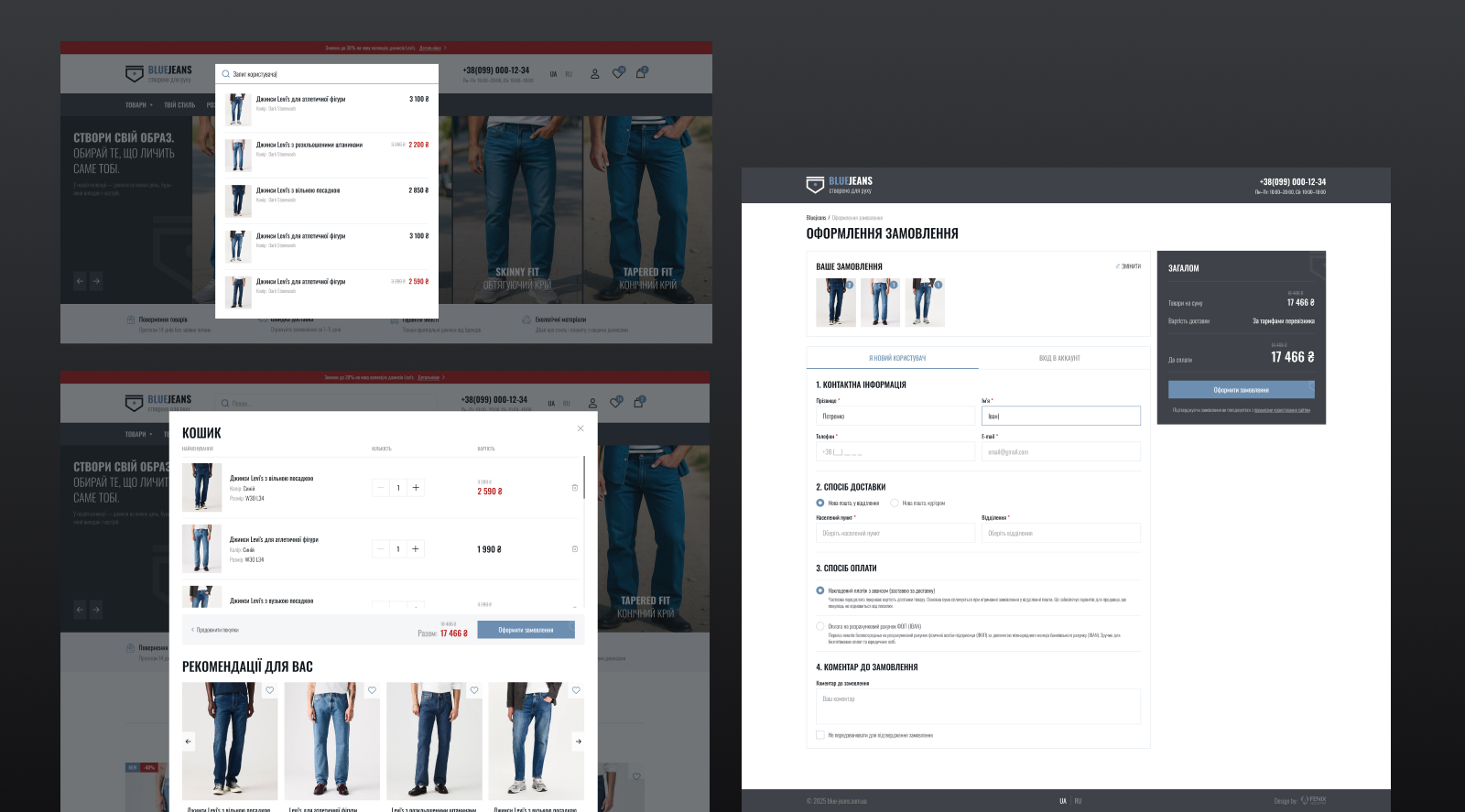Click the search magnifier icon in search dropdown
Screen dimensions: 1465x812
click(x=225, y=74)
